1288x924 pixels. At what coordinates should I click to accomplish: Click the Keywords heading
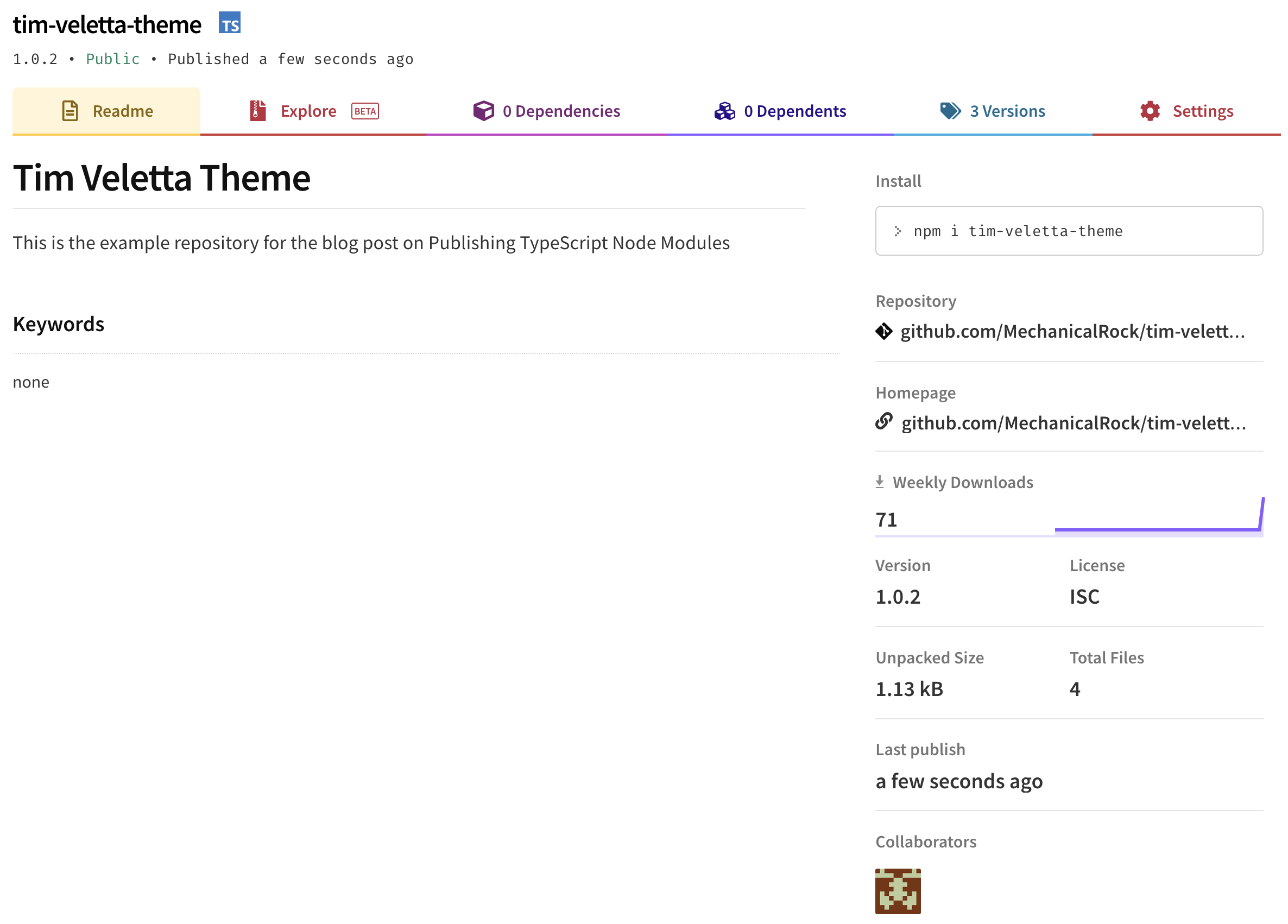tap(59, 324)
